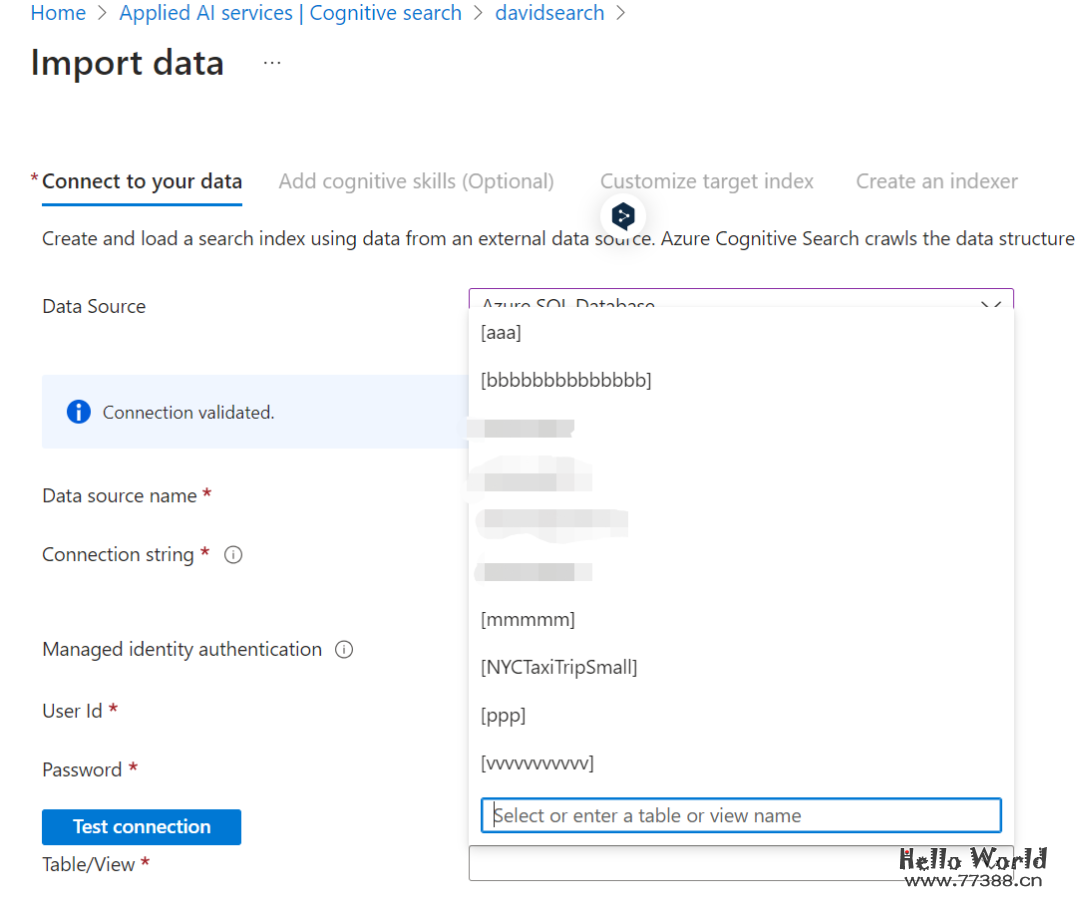Click the table or view name search field
Image resolution: width=1080 pixels, height=911 pixels.
tap(740, 816)
